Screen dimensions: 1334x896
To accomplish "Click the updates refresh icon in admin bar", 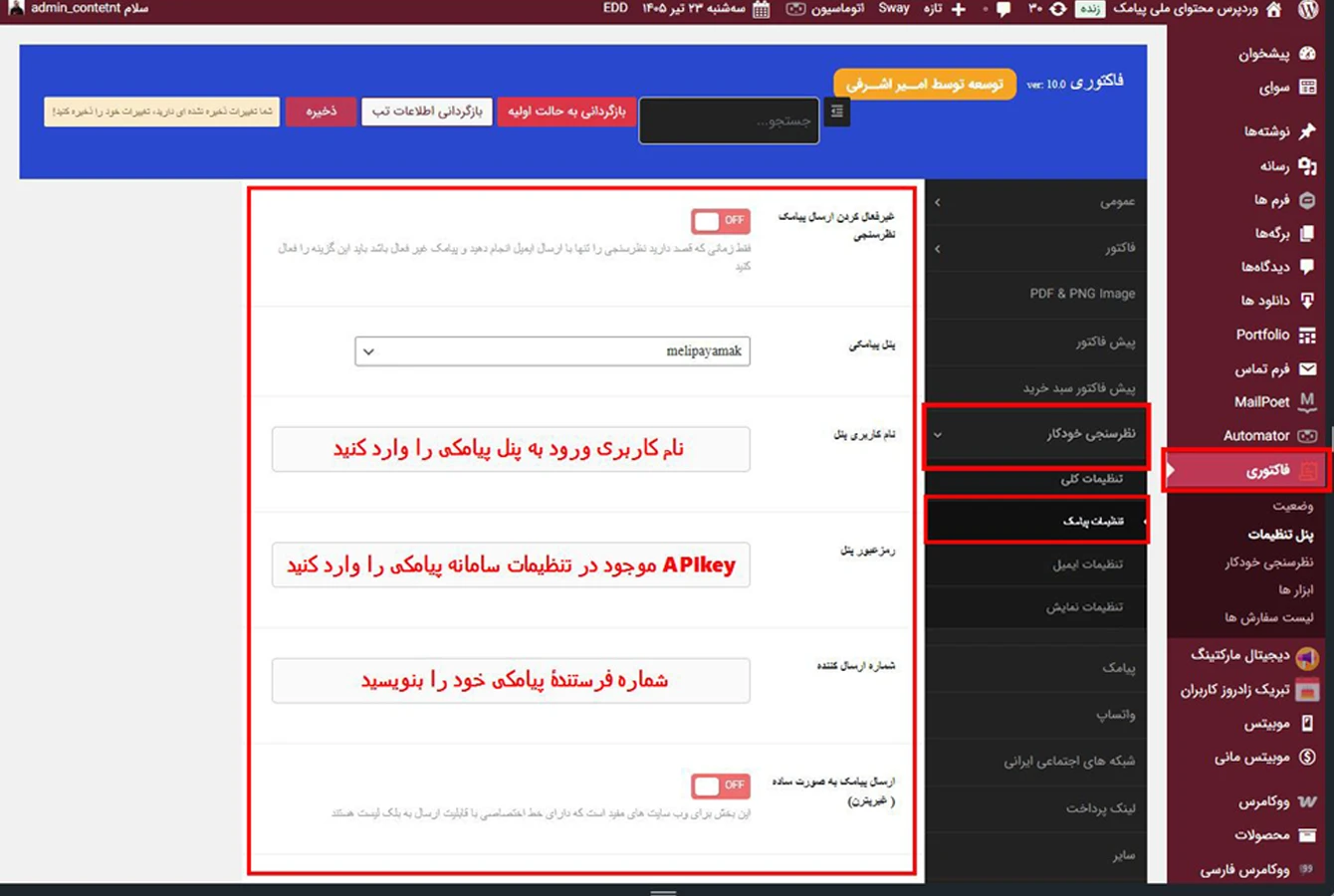I will tap(1058, 9).
